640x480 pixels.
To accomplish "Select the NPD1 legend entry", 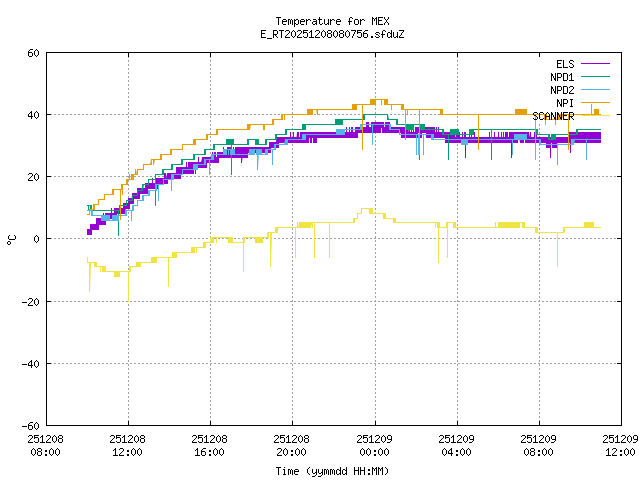I will tap(561, 77).
